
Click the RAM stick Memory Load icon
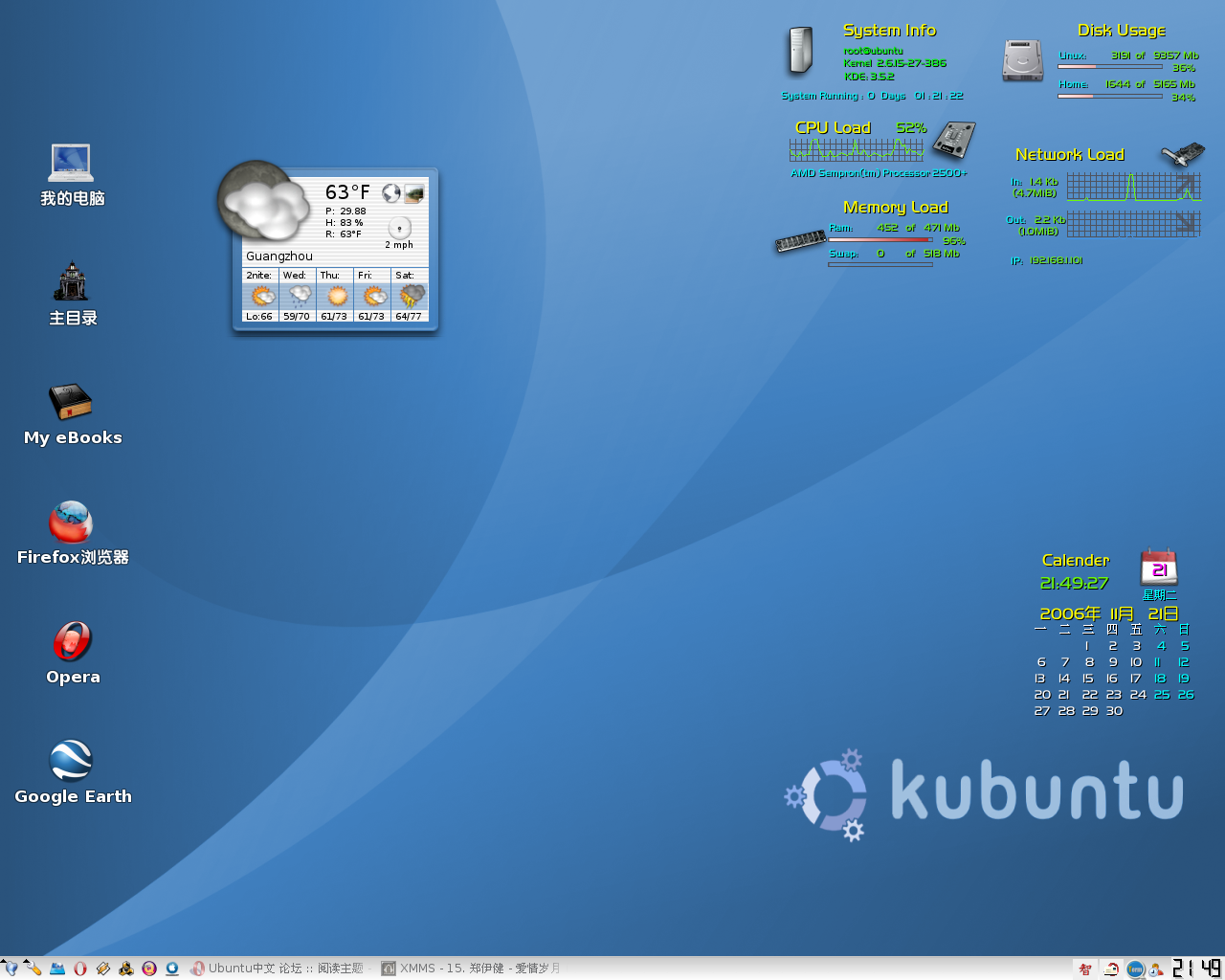[x=800, y=241]
